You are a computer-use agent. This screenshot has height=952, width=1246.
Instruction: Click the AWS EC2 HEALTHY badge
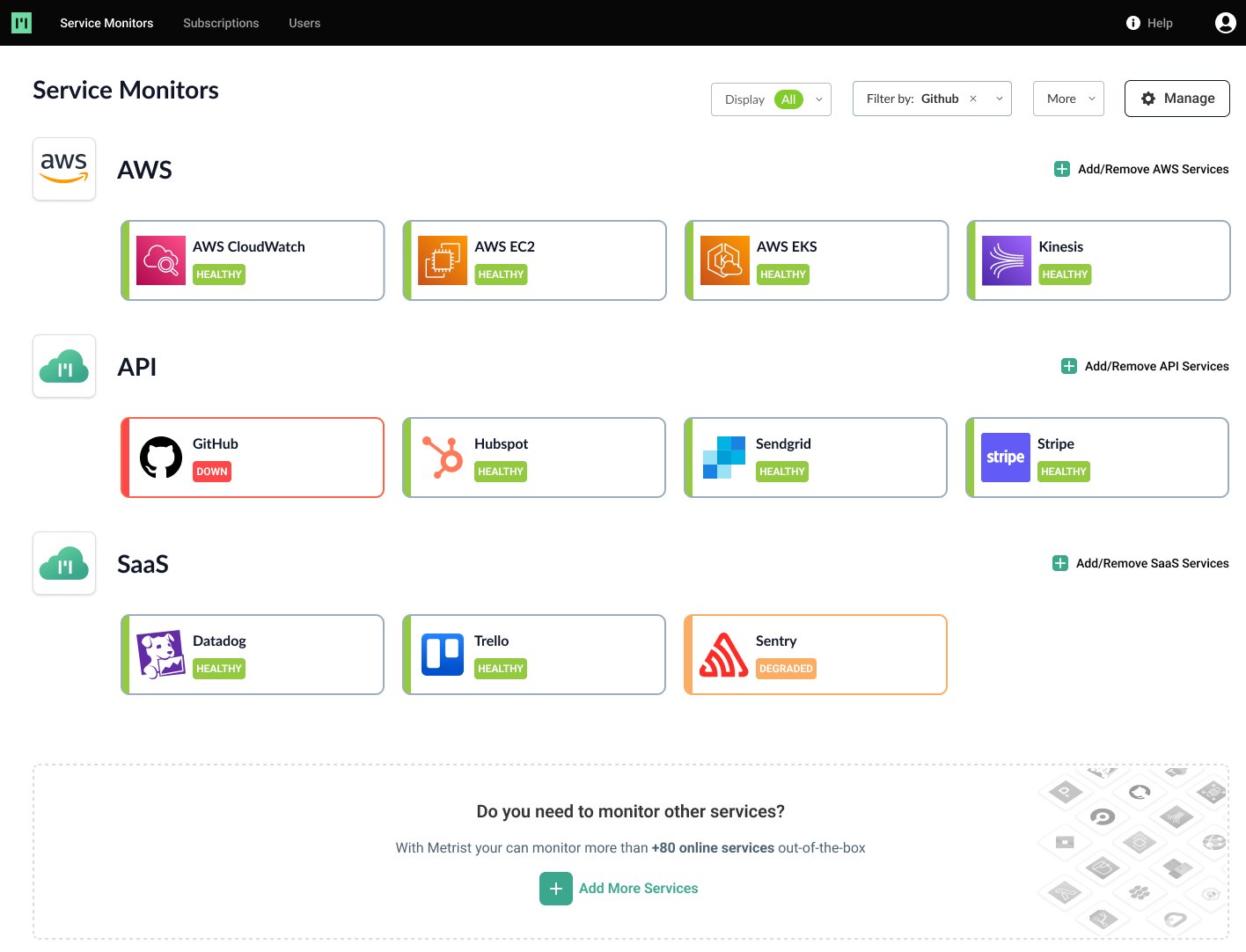(x=501, y=275)
